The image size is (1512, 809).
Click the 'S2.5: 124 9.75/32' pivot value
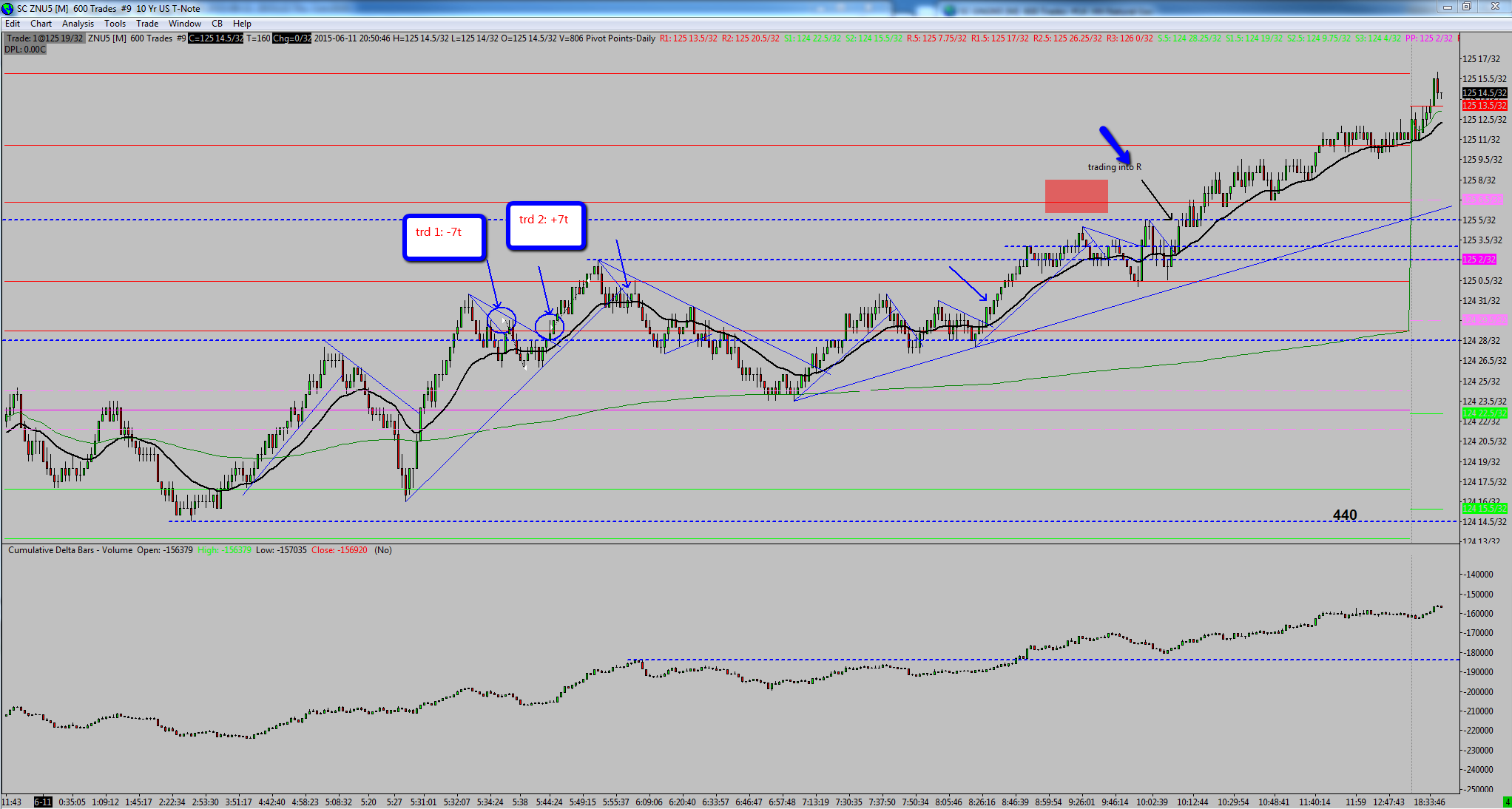[1319, 38]
